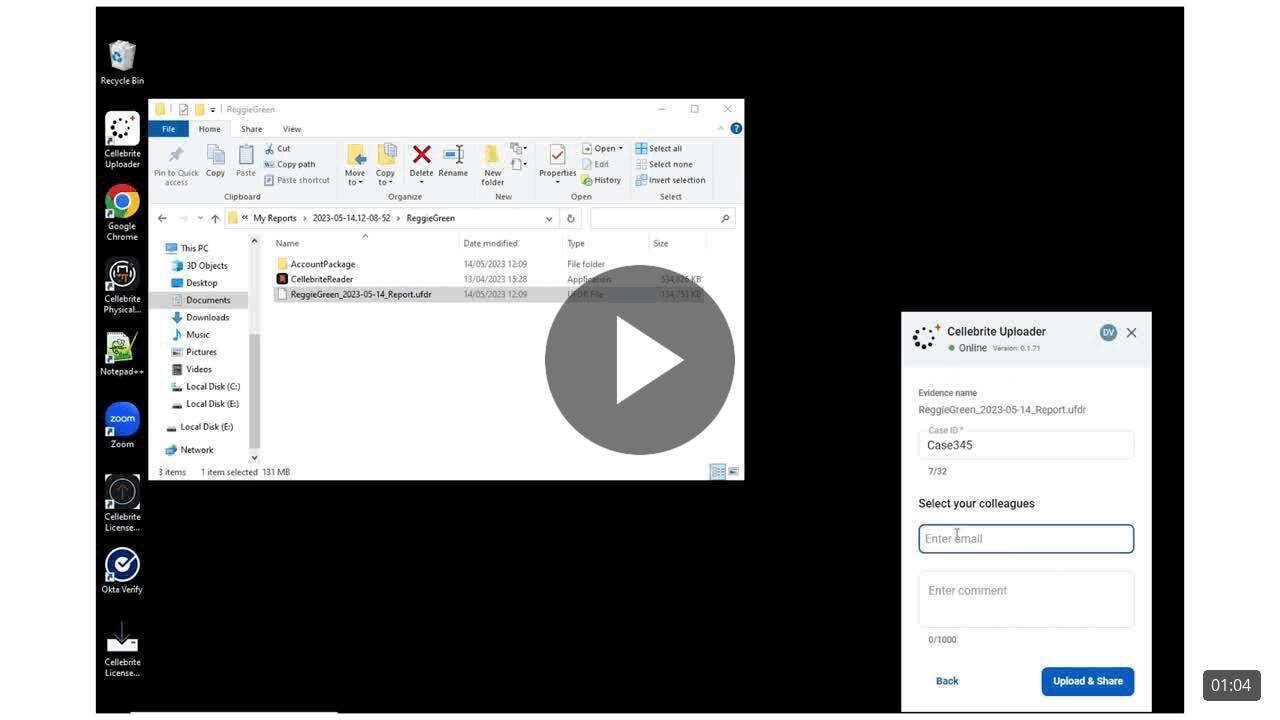Click the Copy icon in Clipboard group
The height and width of the screenshot is (720, 1280).
[215, 161]
